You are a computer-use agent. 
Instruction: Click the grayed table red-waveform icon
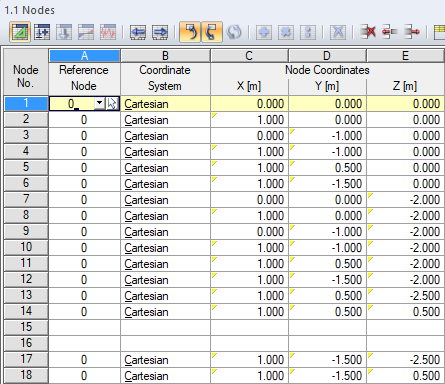point(108,32)
